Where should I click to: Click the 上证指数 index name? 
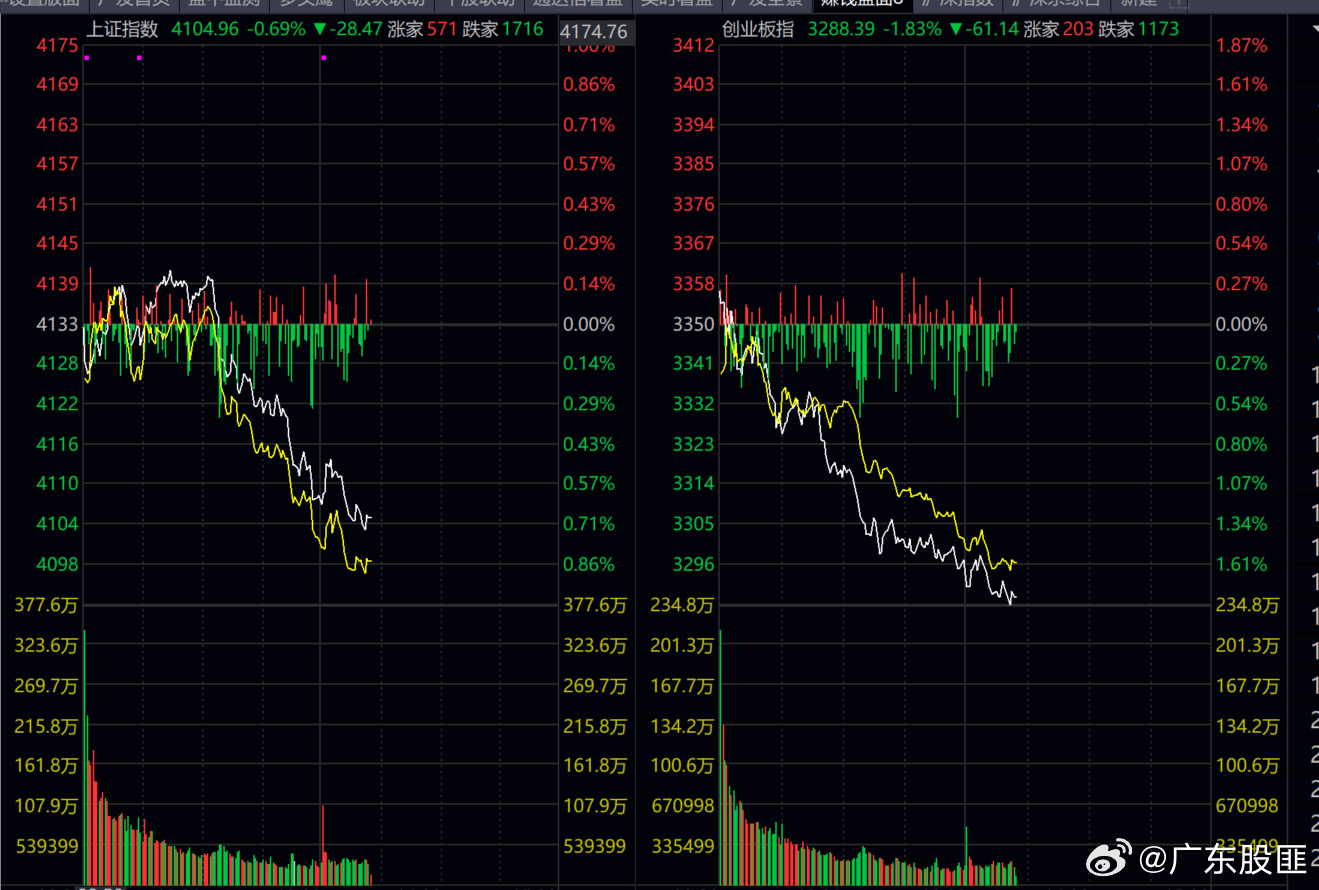click(x=123, y=29)
